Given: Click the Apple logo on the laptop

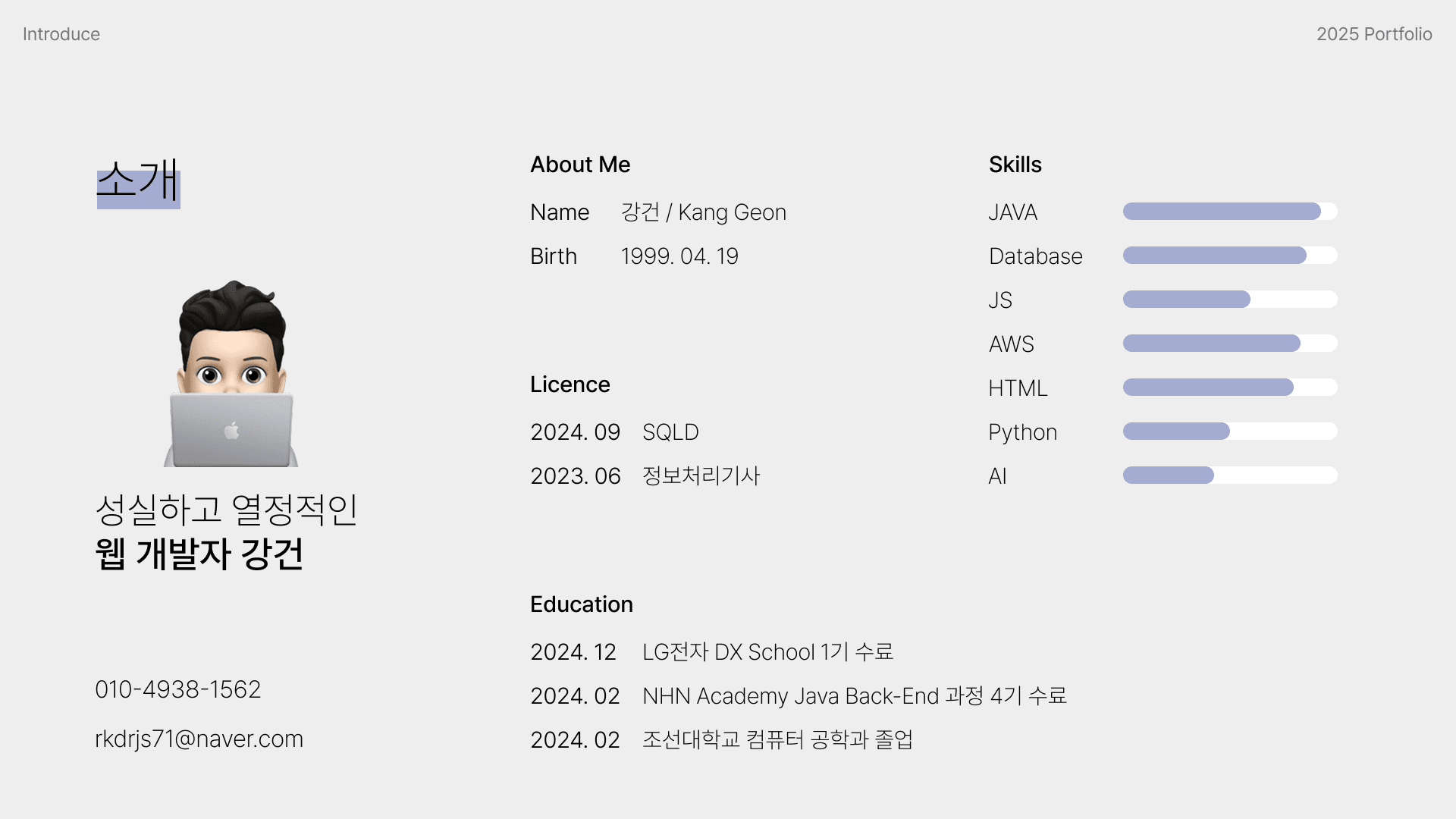Looking at the screenshot, I should pos(232,431).
